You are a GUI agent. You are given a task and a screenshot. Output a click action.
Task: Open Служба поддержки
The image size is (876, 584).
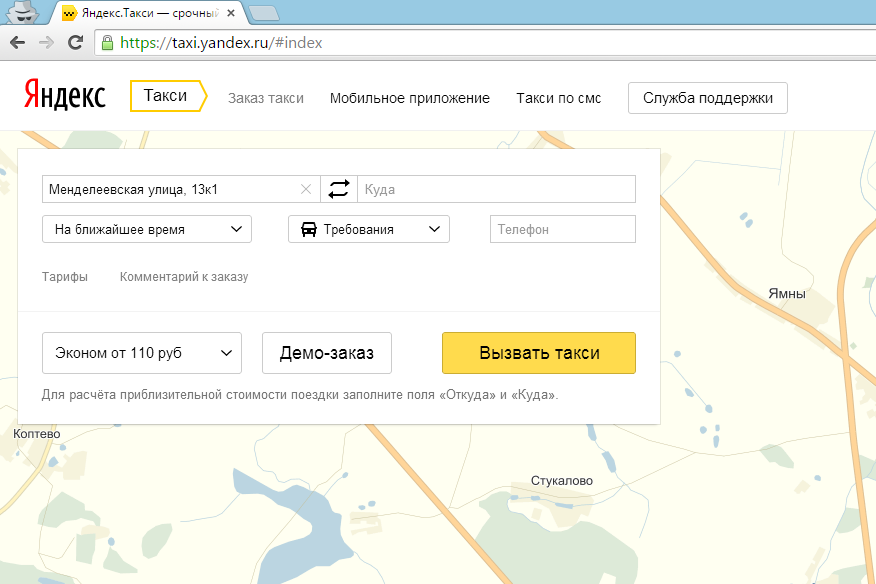[x=708, y=98]
